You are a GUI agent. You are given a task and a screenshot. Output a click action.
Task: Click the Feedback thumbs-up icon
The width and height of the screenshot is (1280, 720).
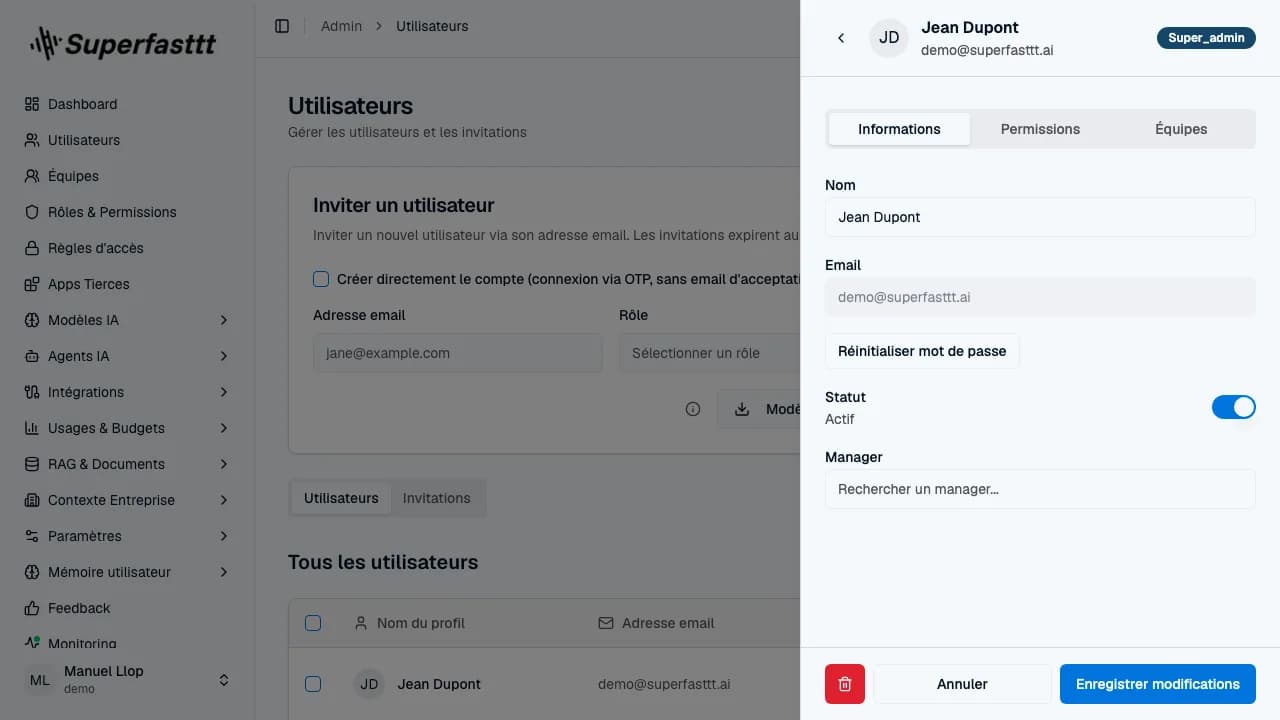(32, 608)
